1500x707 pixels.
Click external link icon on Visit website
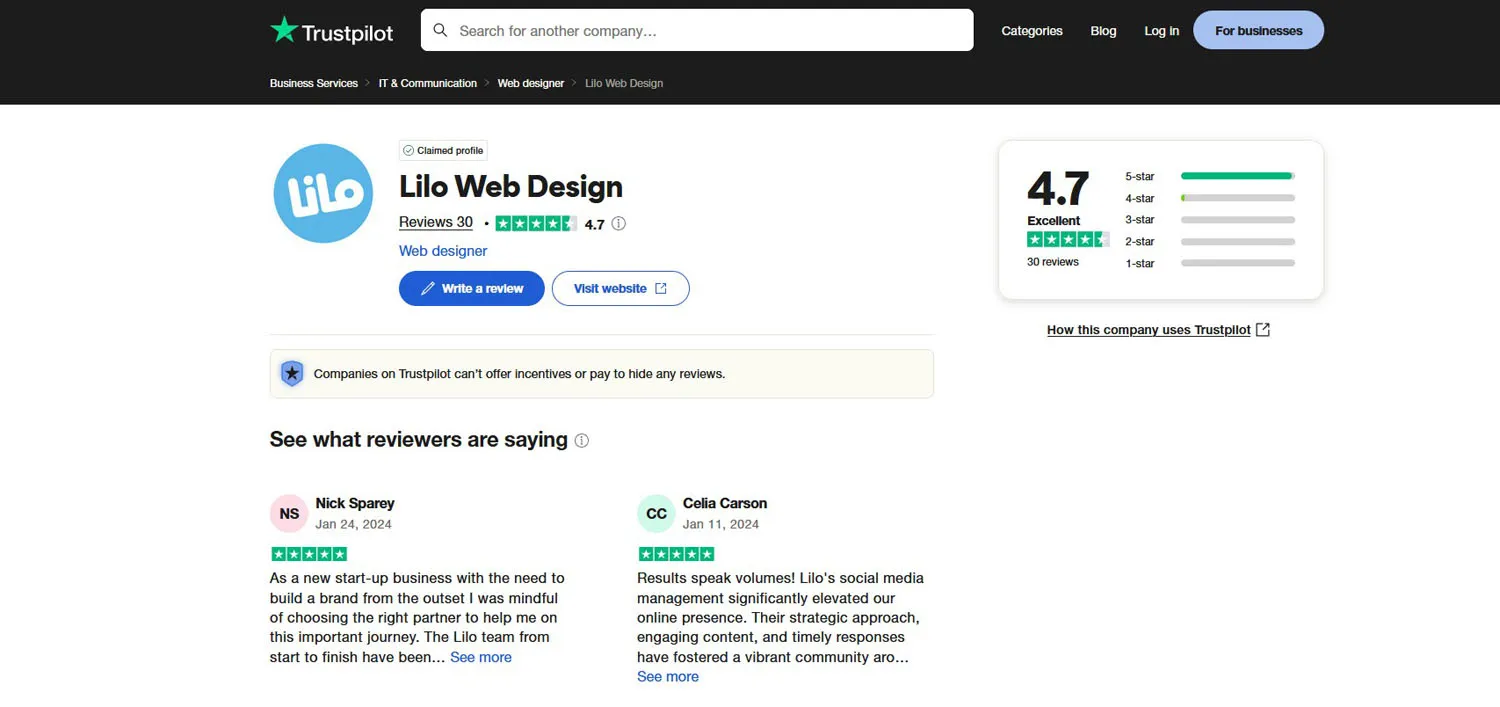click(661, 288)
